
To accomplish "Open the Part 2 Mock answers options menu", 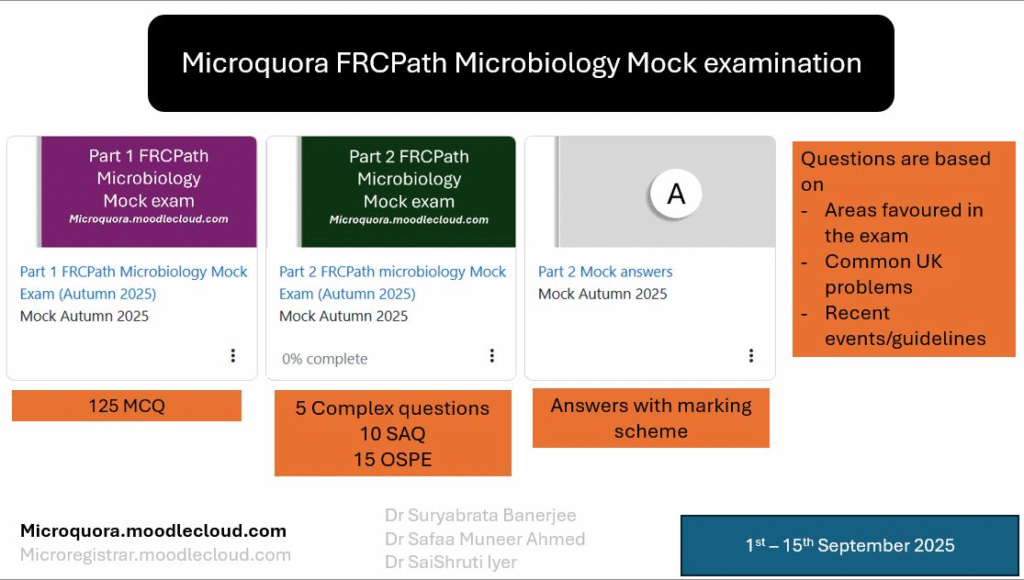I will point(751,356).
